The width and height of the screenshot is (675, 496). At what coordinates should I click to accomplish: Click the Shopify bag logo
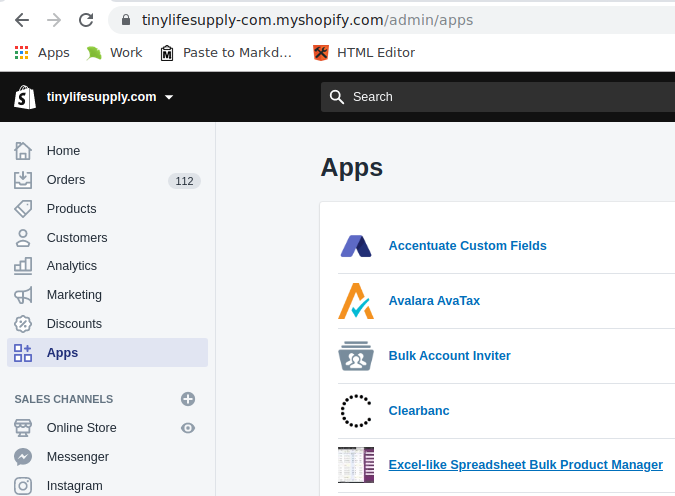25,97
